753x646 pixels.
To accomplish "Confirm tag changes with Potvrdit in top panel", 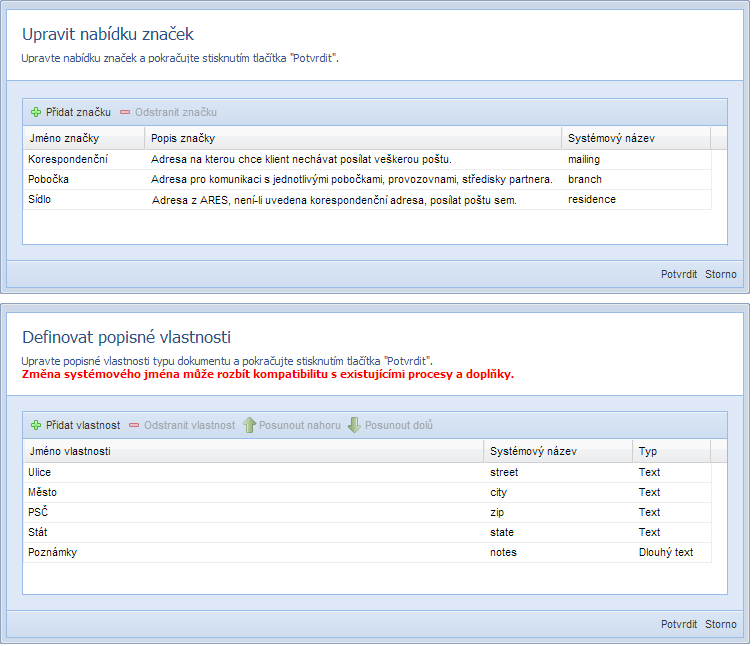I will click(x=678, y=274).
